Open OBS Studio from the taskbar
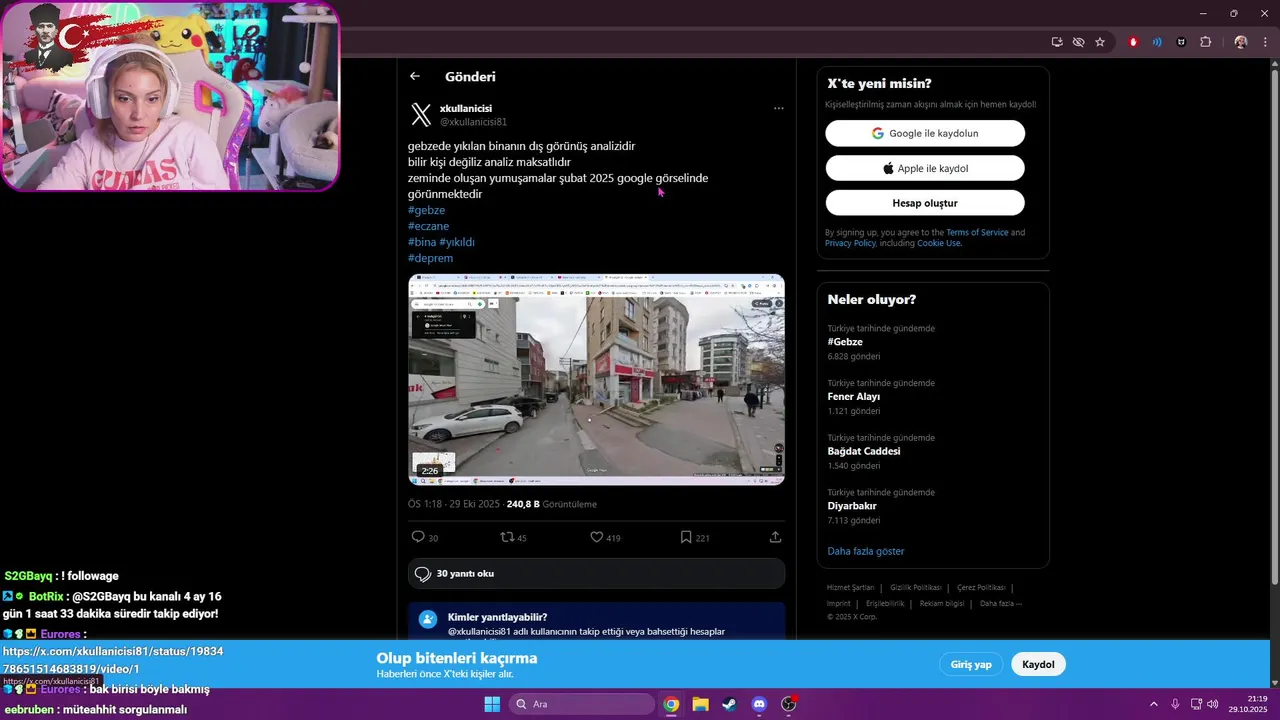The image size is (1280, 720). click(788, 704)
